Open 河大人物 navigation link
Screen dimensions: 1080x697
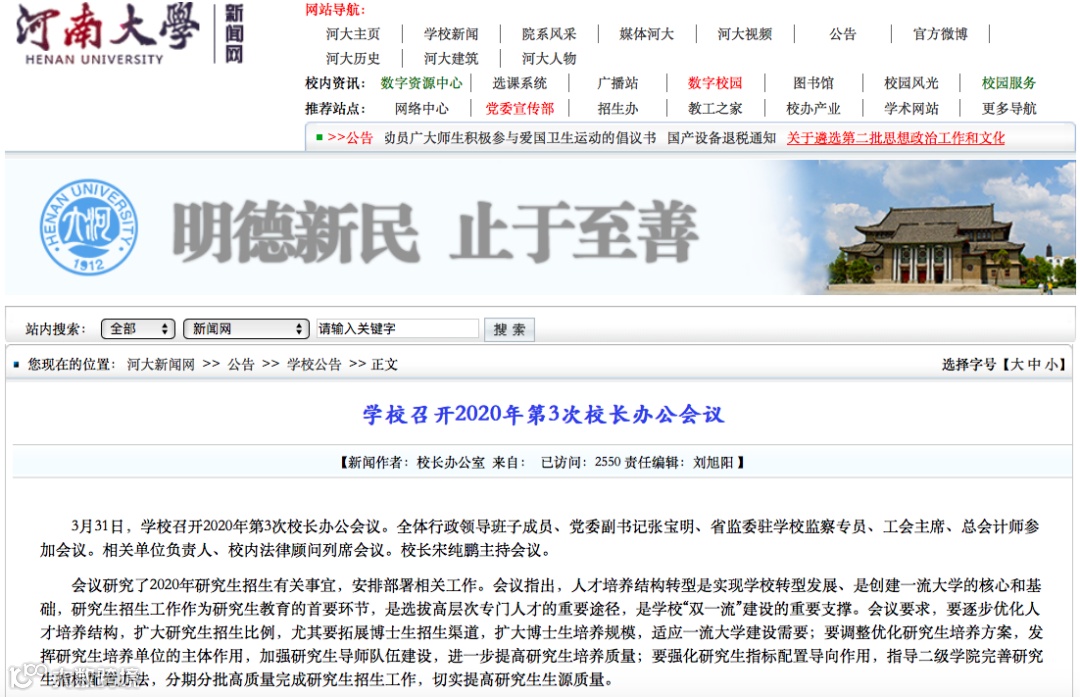[548, 59]
